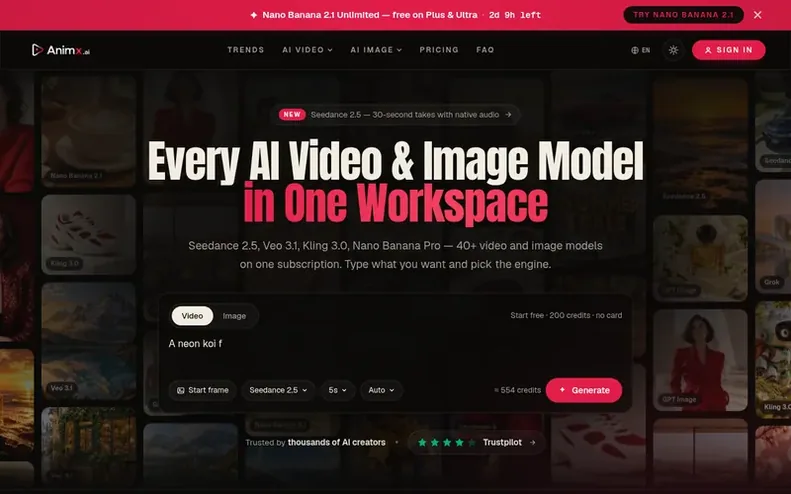Open the Trends menu item
Screen dimensions: 791x494
pos(246,50)
